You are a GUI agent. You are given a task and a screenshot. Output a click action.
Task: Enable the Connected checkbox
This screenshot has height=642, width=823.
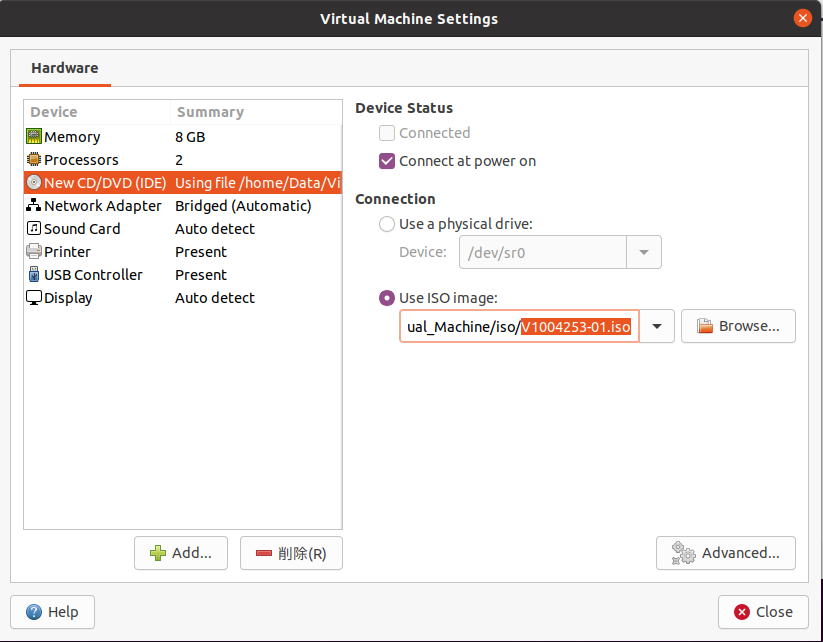pyautogui.click(x=387, y=133)
